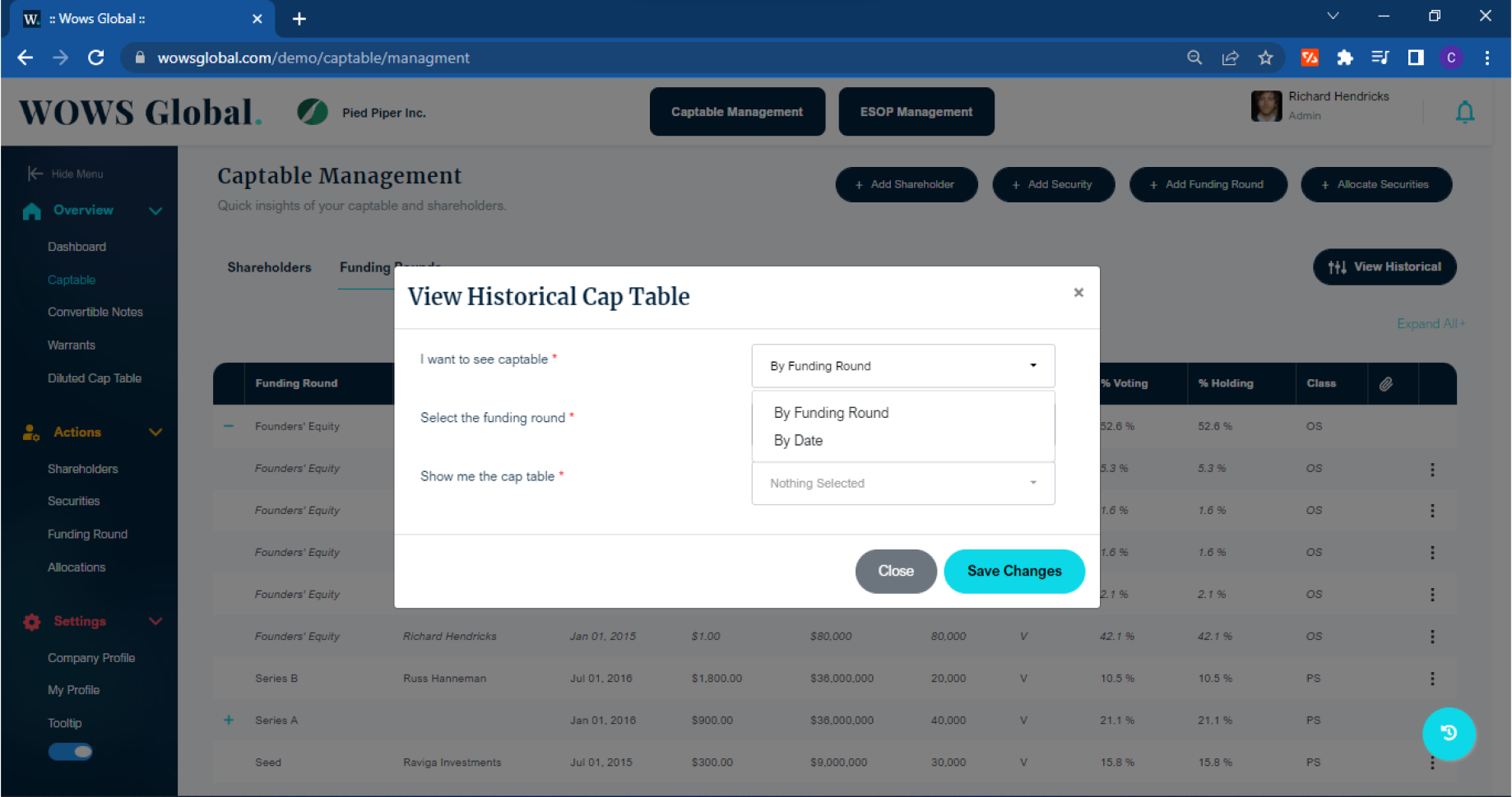Open My Profile in sidebar
1512x797 pixels.
[73, 690]
